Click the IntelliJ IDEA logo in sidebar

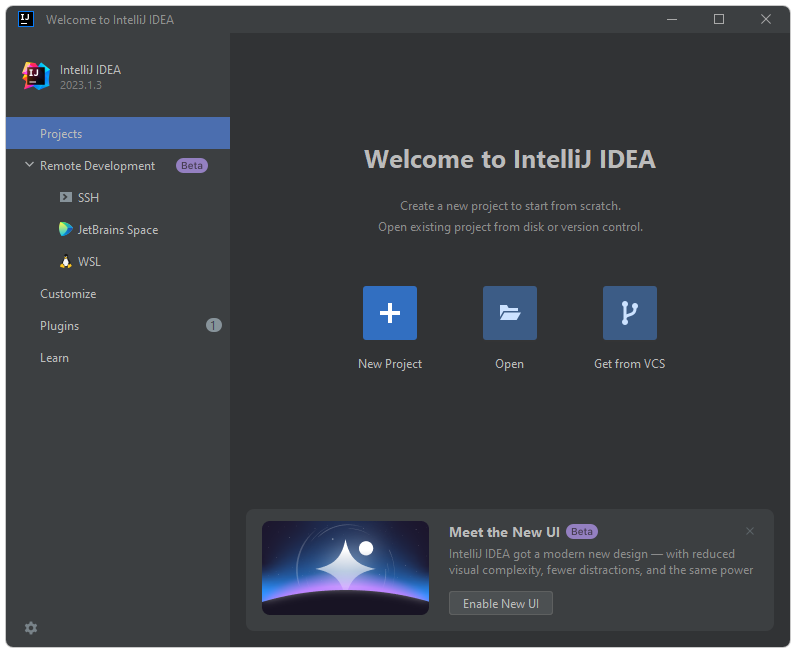click(36, 76)
